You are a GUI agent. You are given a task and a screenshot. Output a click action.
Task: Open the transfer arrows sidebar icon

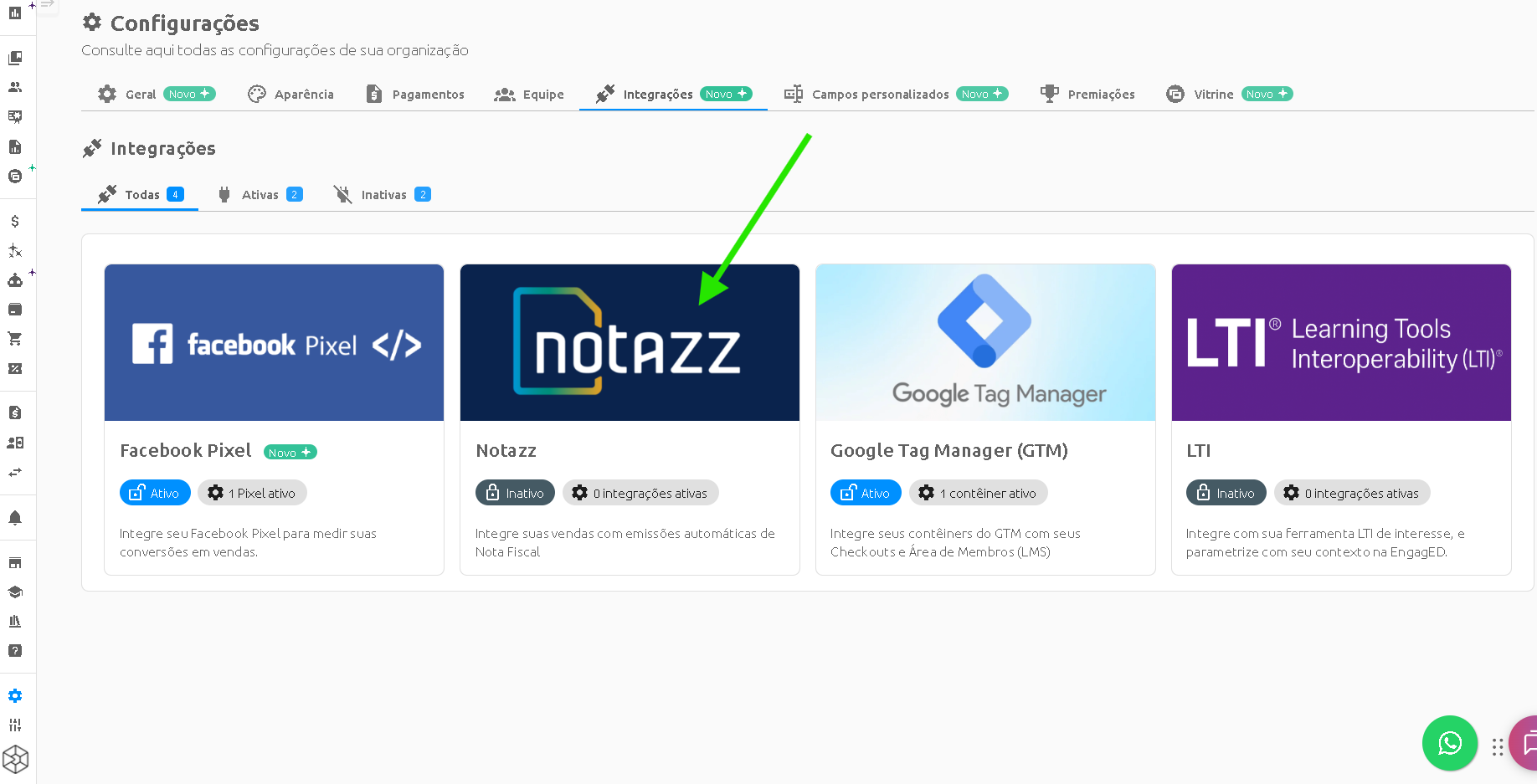pos(15,472)
